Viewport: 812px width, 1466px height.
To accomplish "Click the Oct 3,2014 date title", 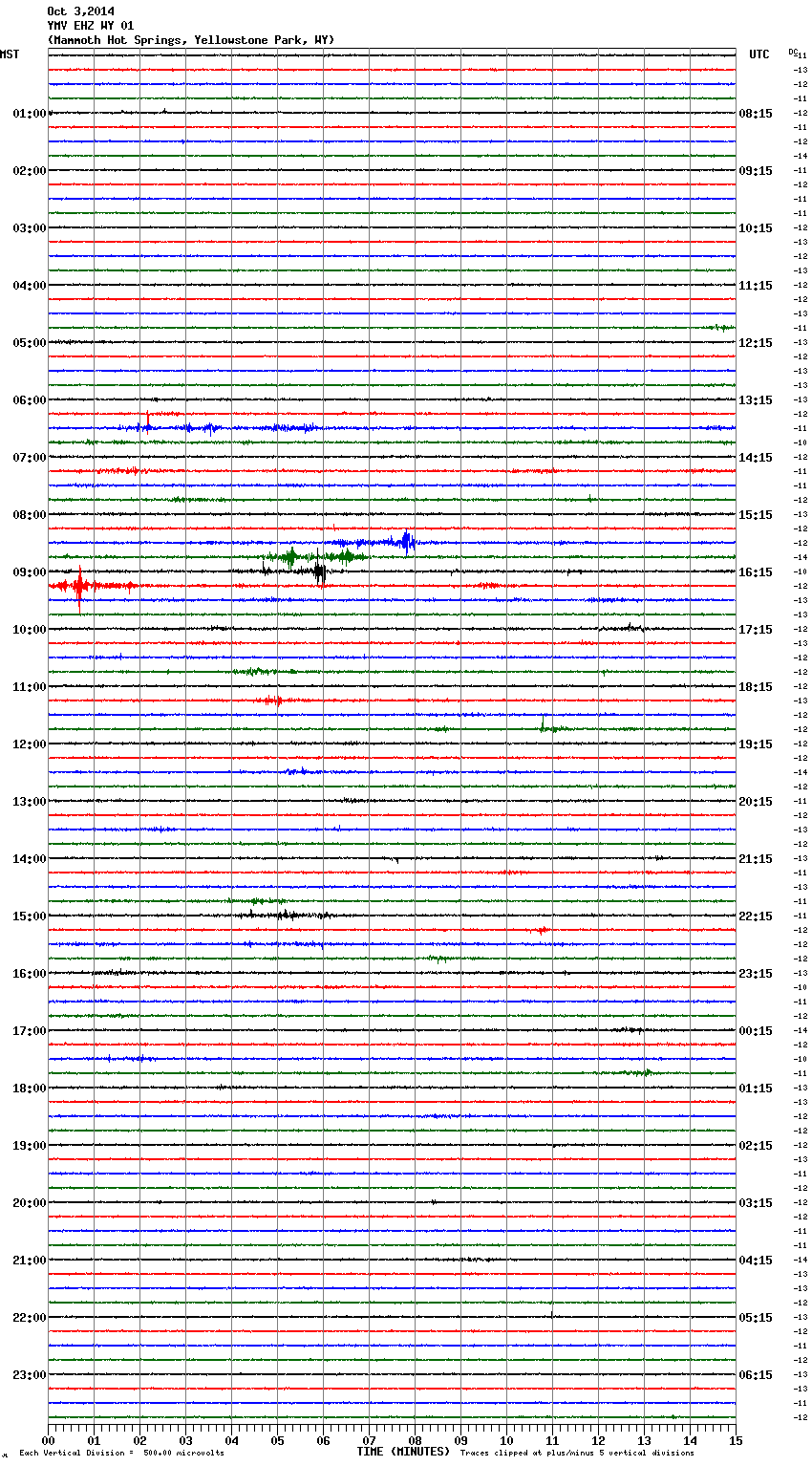I will (x=80, y=11).
